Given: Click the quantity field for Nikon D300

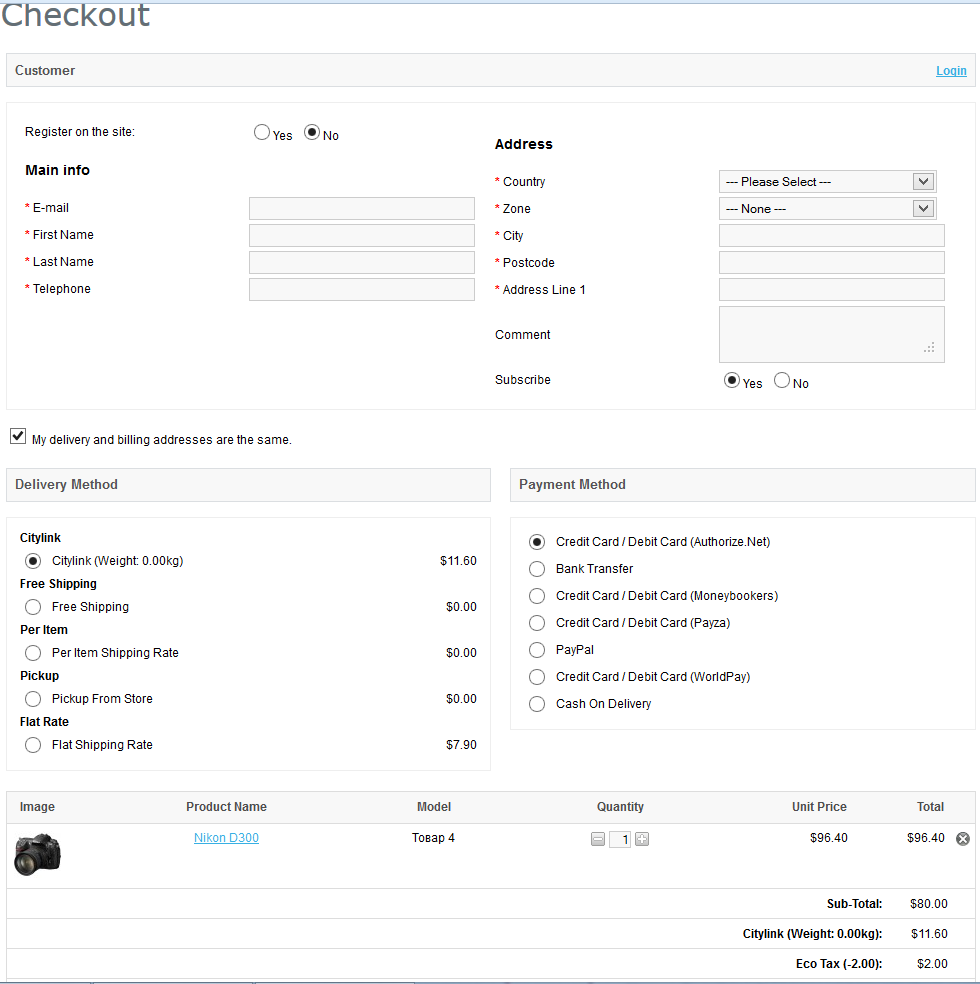Looking at the screenshot, I should click(x=620, y=839).
